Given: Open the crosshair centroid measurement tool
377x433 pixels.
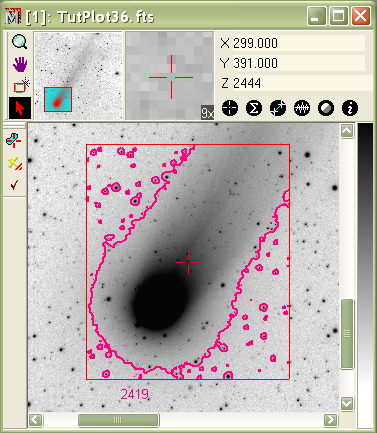Looking at the screenshot, I should tap(230, 108).
